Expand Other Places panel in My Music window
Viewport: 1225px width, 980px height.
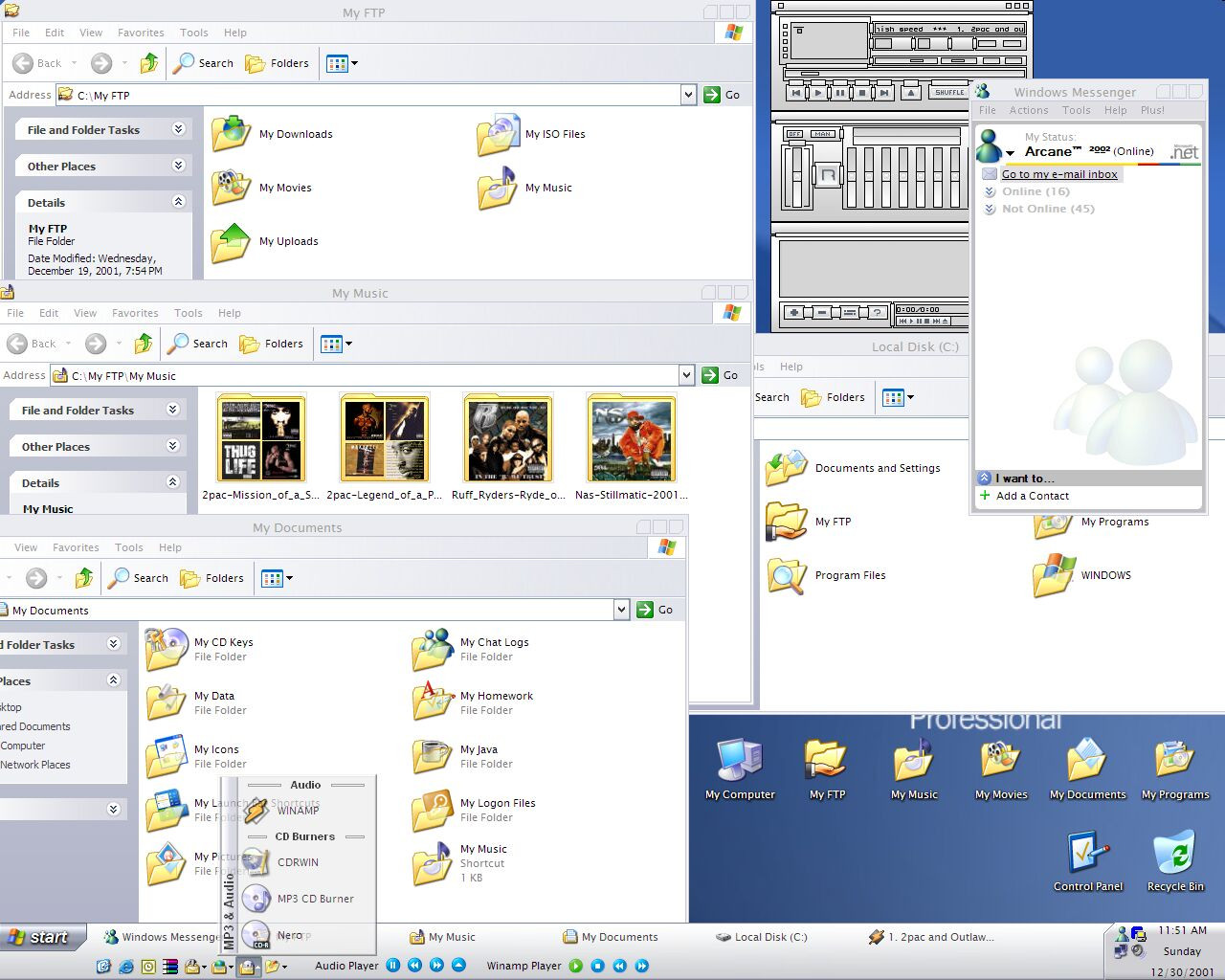(x=172, y=446)
